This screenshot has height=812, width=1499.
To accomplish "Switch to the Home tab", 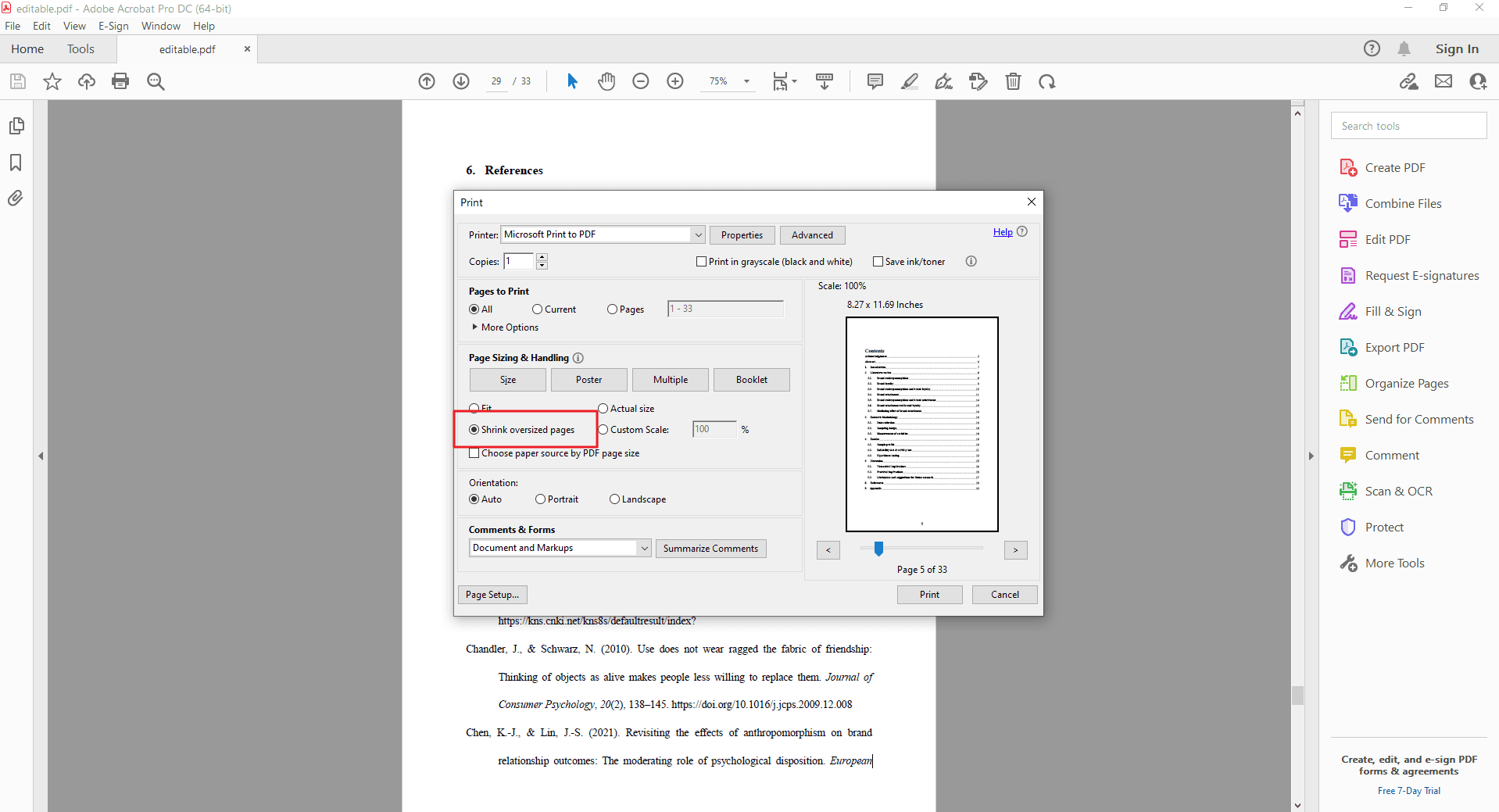I will pos(27,48).
